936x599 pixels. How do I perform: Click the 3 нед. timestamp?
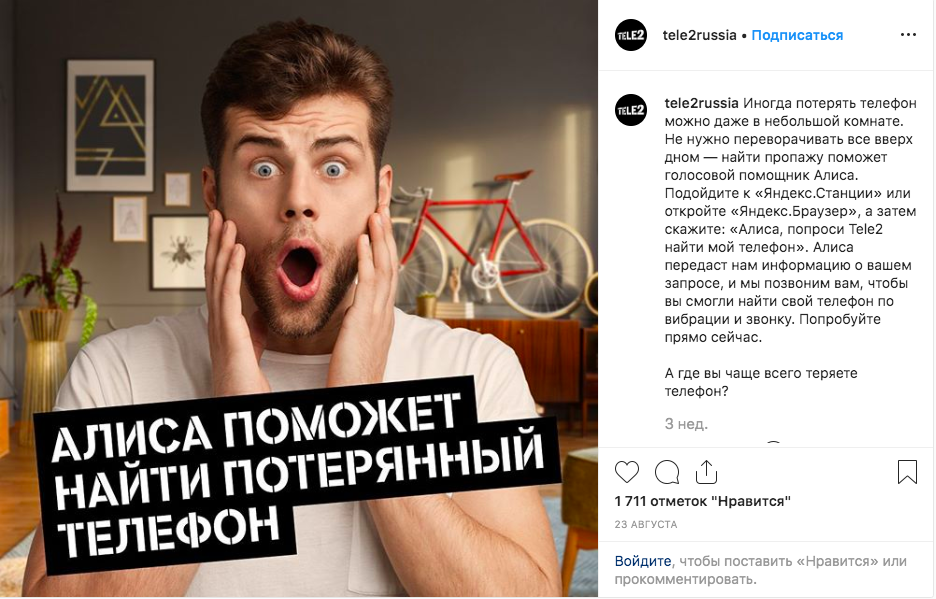click(x=686, y=424)
